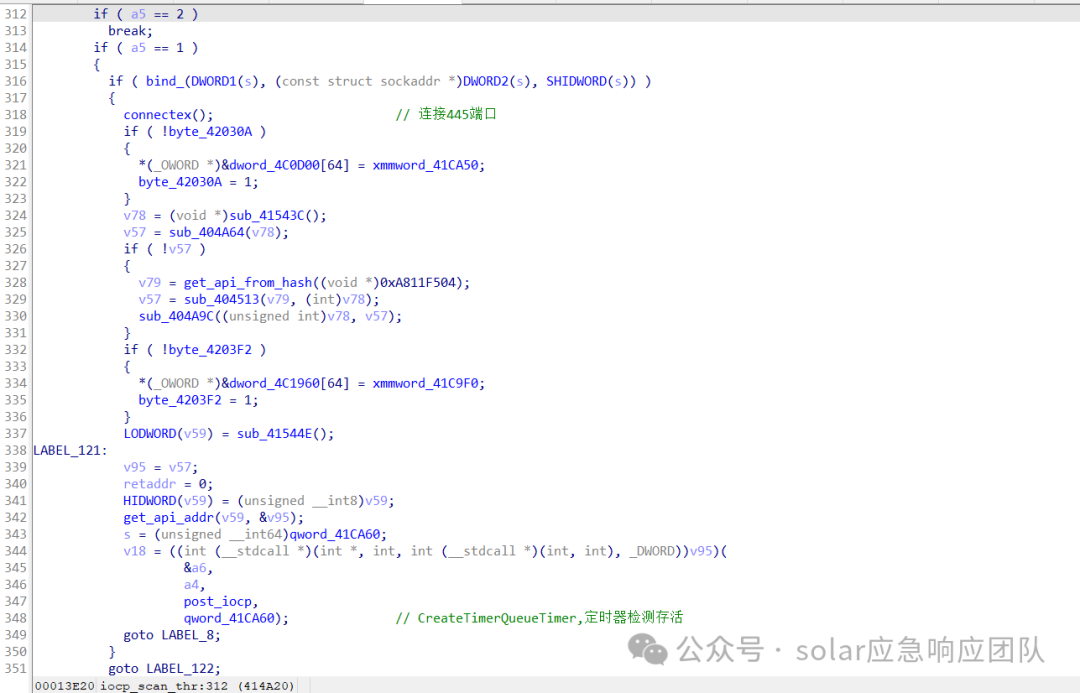Viewport: 1080px width, 693px height.
Task: Click the a5 == 2 condition
Action: (157, 14)
